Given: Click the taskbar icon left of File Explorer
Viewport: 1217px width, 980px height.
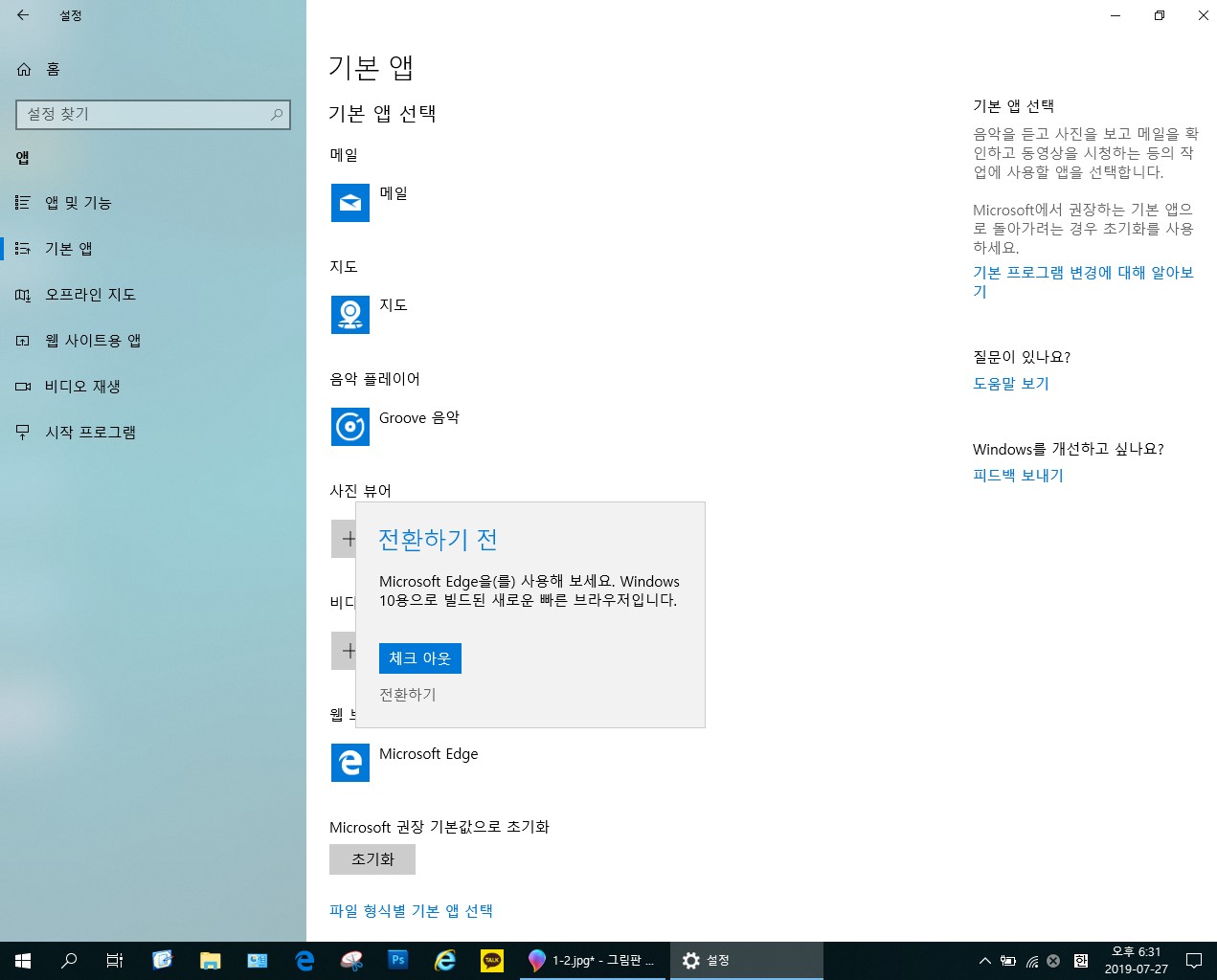Looking at the screenshot, I should [163, 961].
